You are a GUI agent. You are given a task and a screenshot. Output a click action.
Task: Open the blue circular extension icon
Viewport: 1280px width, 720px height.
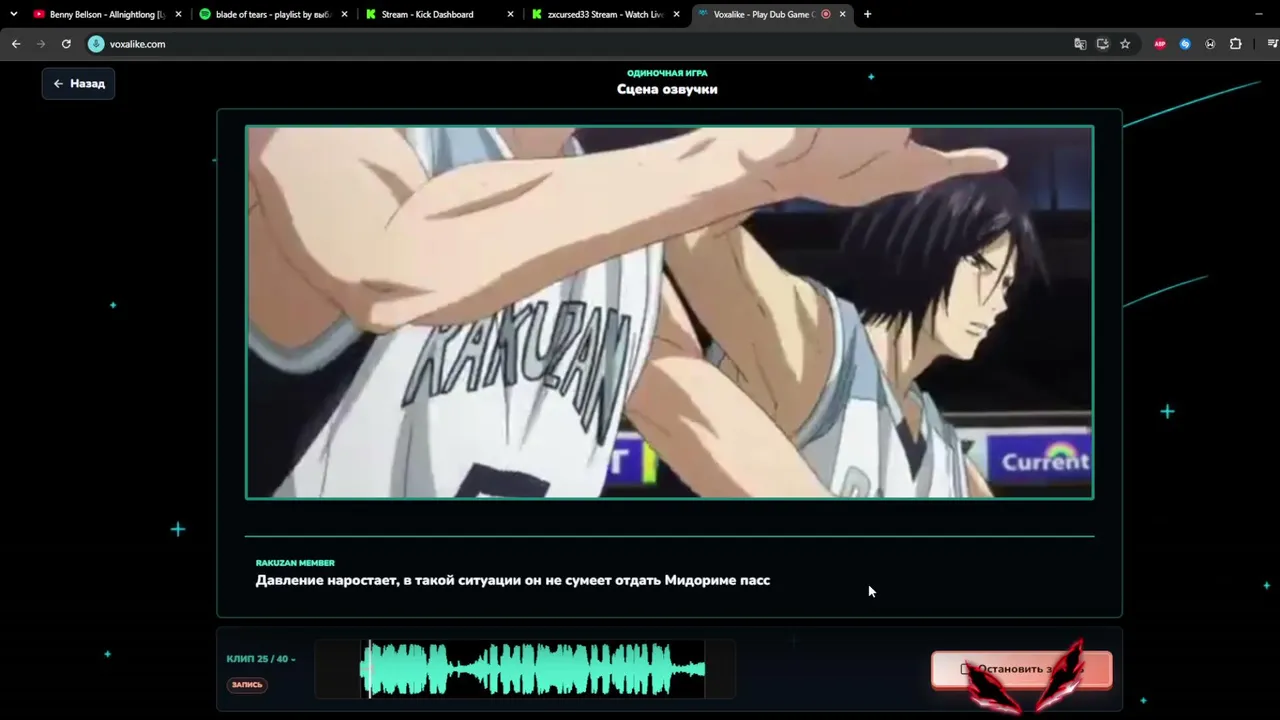[x=1185, y=44]
